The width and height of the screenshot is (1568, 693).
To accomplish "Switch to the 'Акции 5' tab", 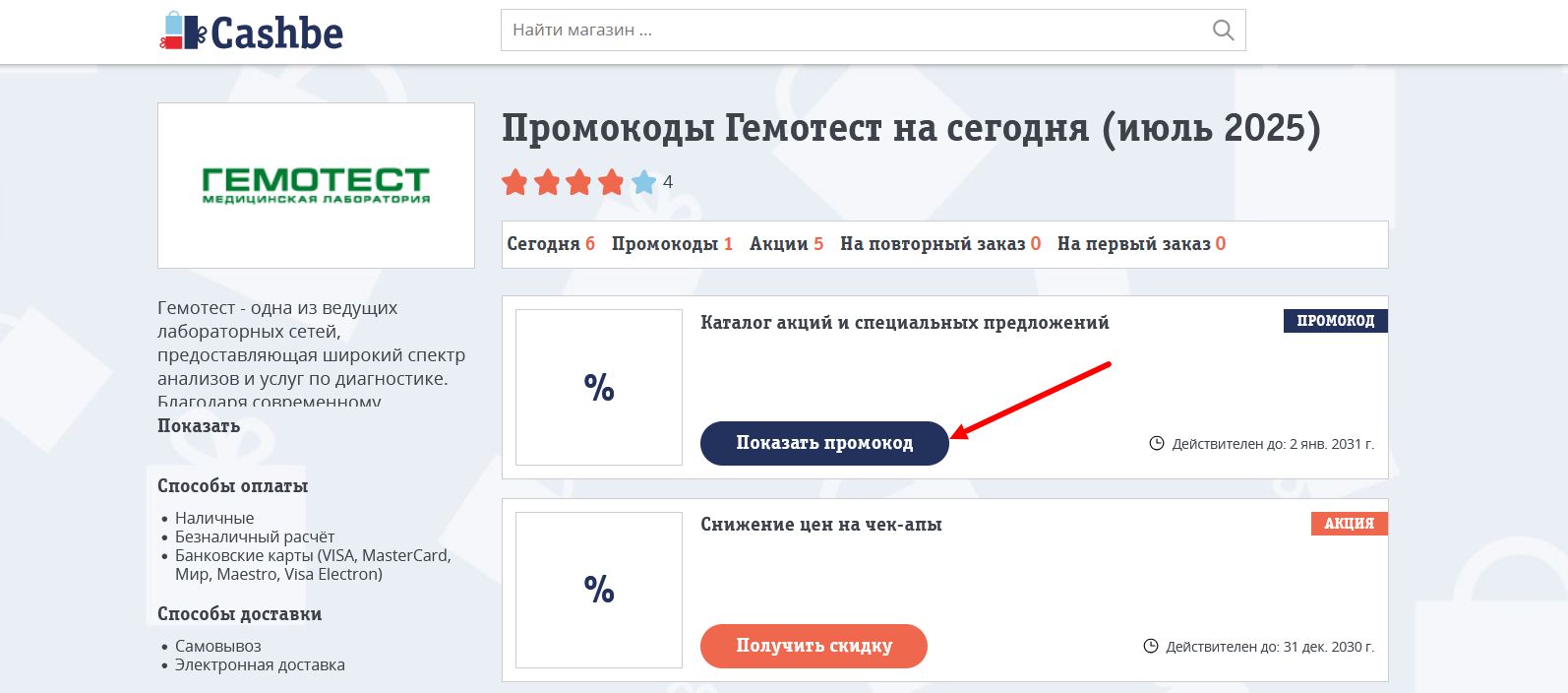I will pos(786,244).
